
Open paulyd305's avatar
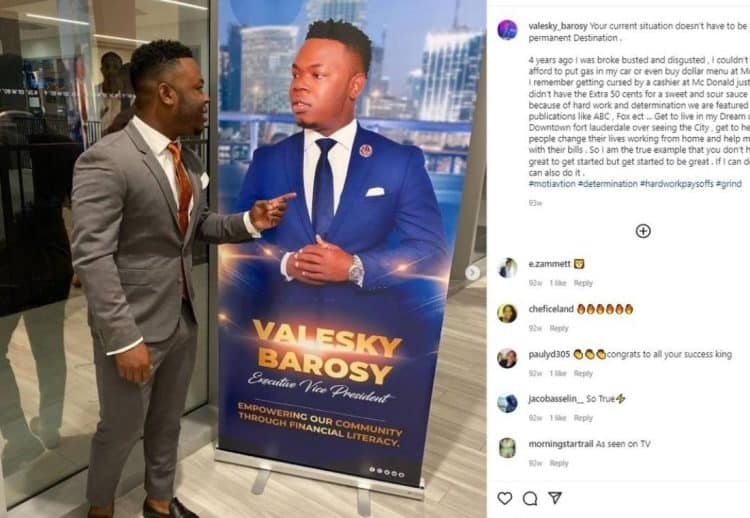507,358
